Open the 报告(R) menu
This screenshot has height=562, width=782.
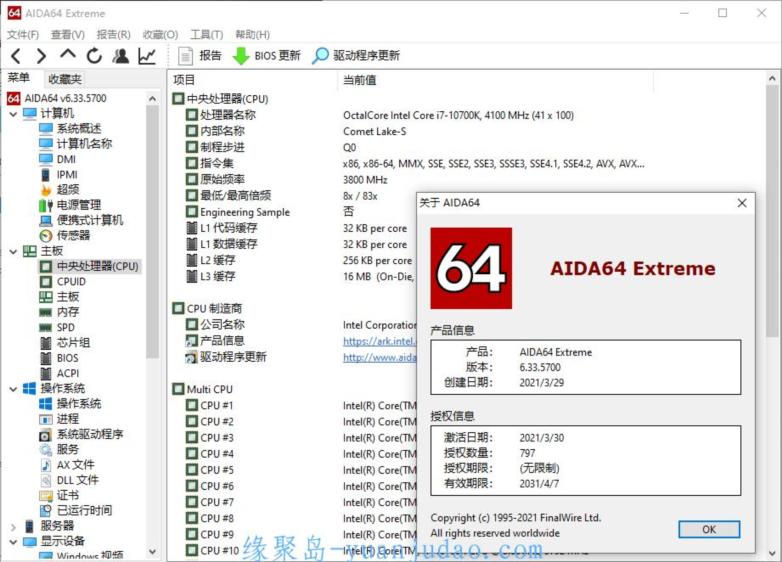click(113, 34)
